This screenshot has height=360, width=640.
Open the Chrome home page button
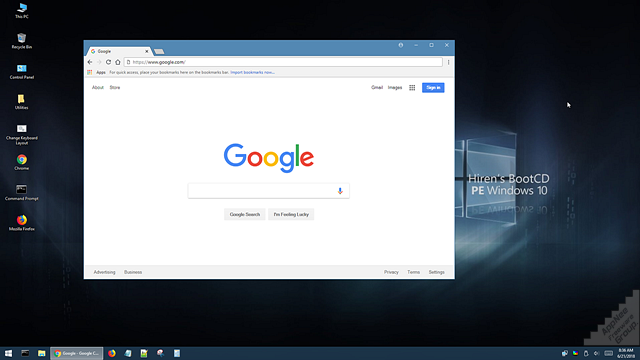pyautogui.click(x=118, y=62)
